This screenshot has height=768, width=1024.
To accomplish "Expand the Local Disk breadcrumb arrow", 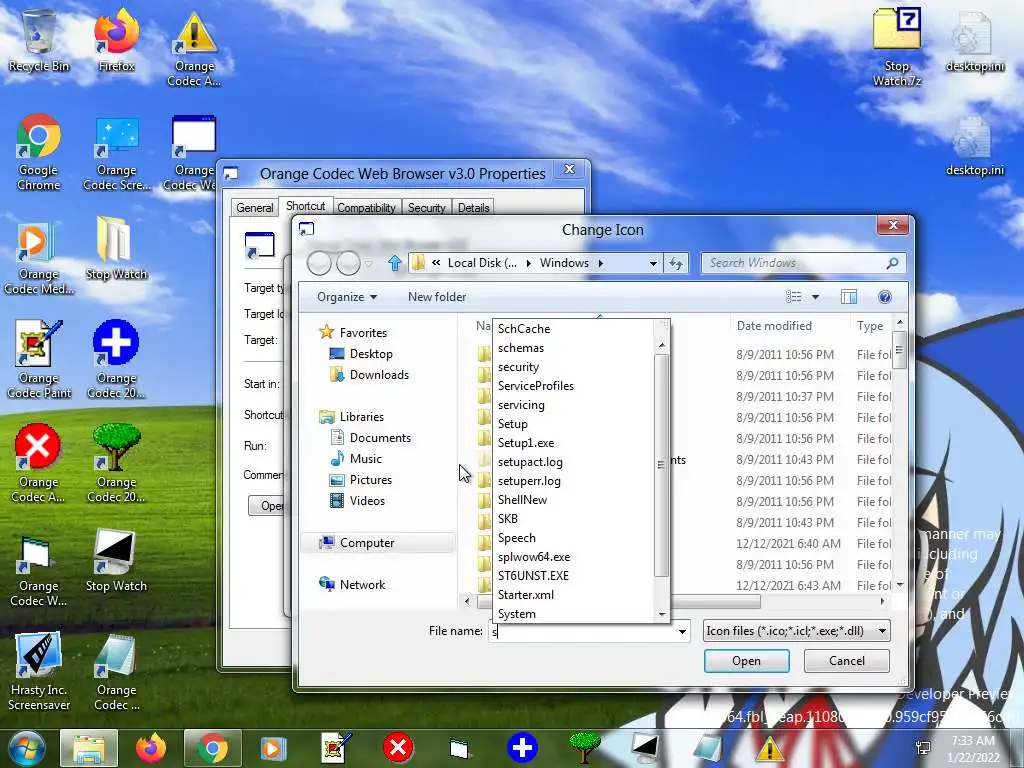I will (x=528, y=263).
